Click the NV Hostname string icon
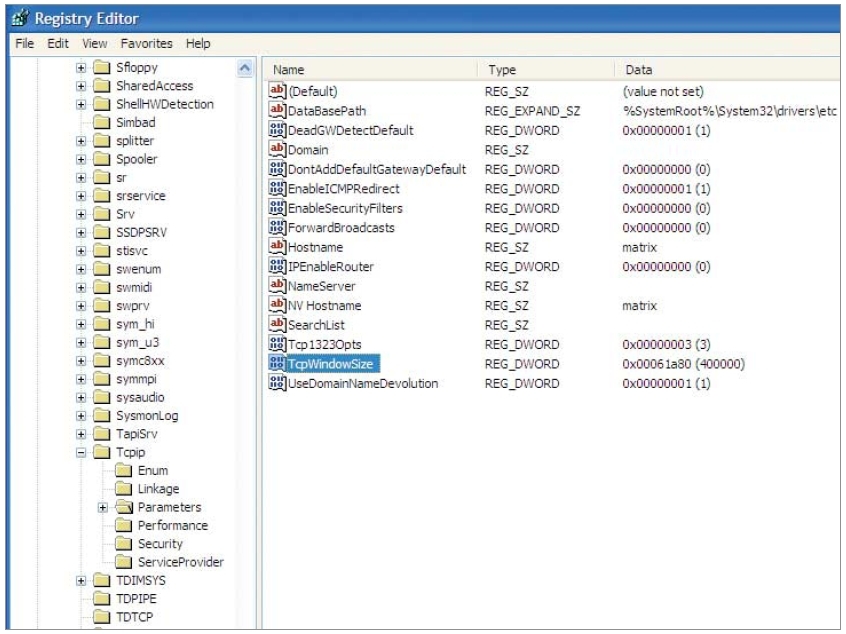 277,304
